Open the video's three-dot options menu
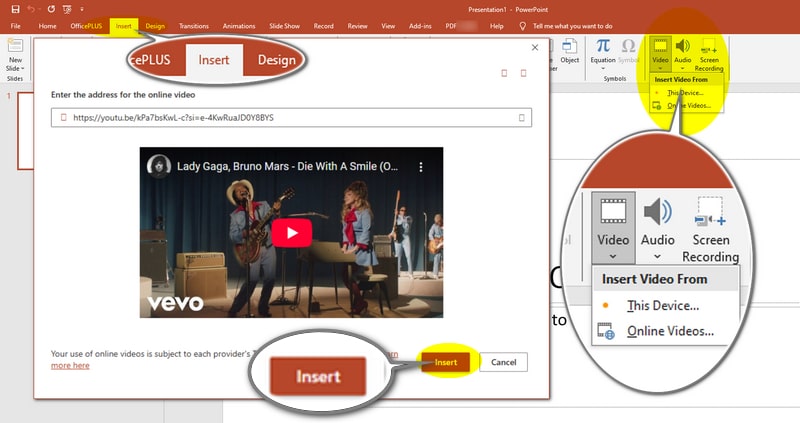 [x=421, y=167]
